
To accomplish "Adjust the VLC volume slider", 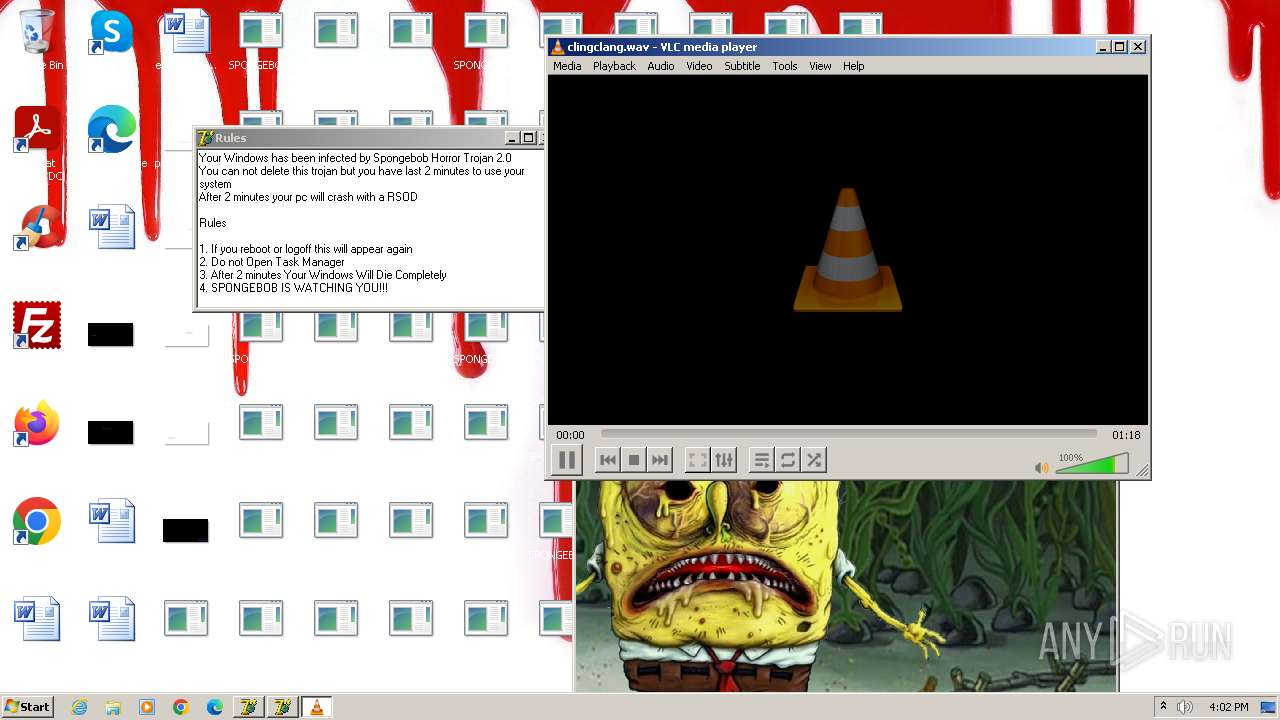I will pyautogui.click(x=1092, y=465).
